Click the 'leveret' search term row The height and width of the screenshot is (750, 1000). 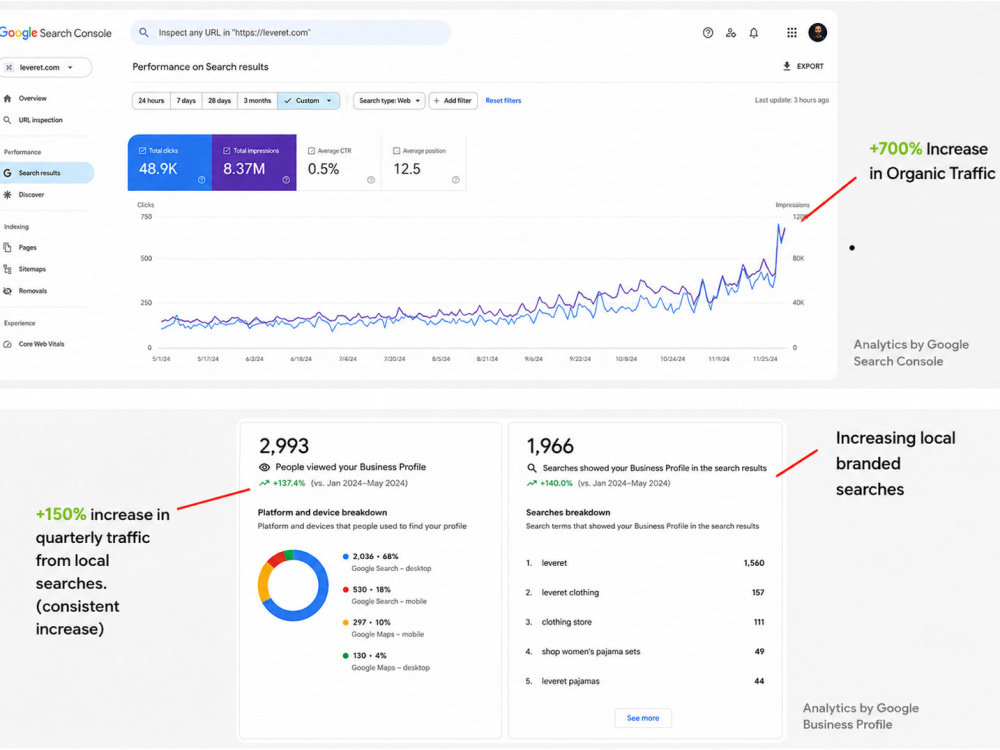(x=645, y=563)
